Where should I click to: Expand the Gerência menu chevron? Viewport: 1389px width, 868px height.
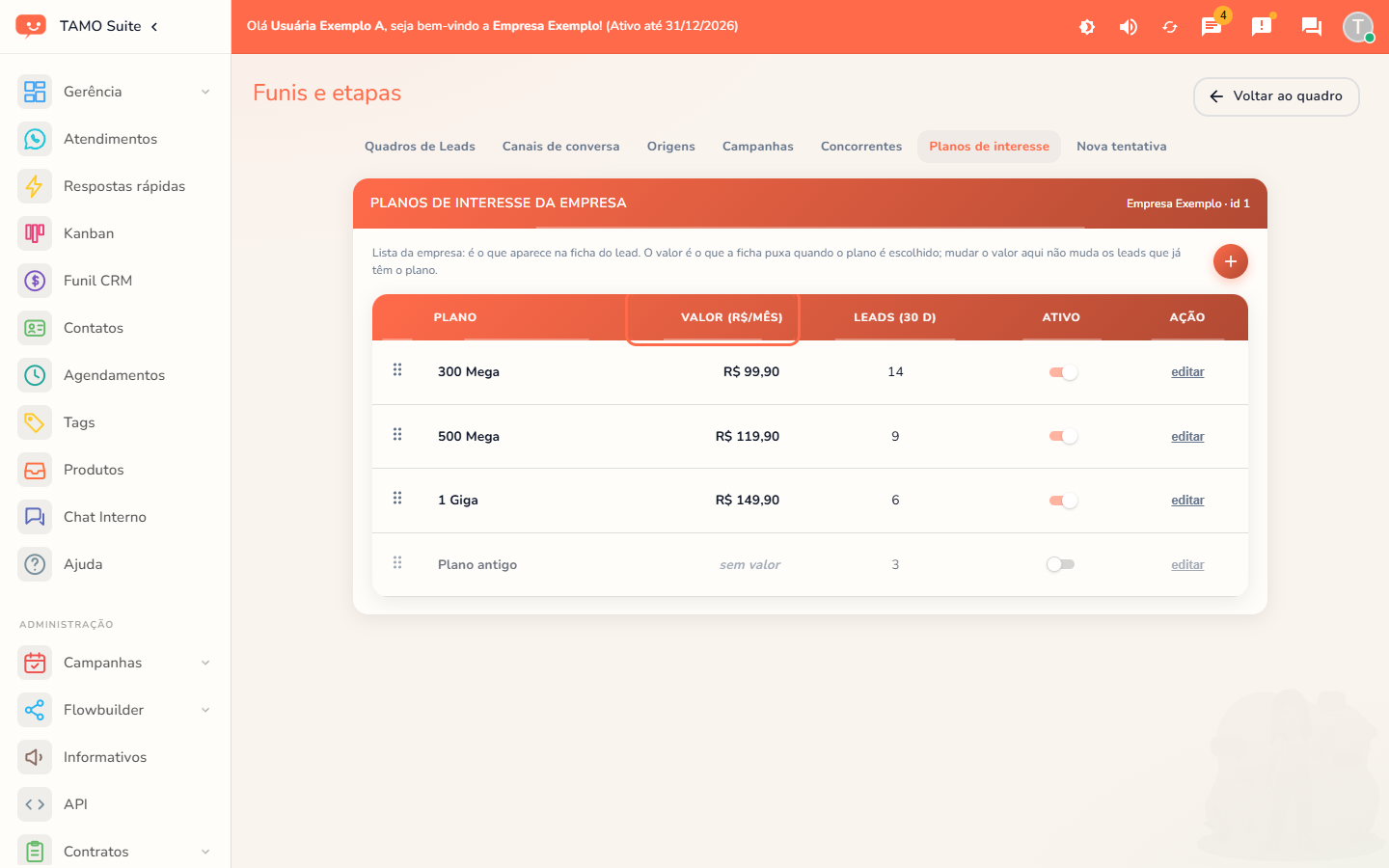pos(205,92)
